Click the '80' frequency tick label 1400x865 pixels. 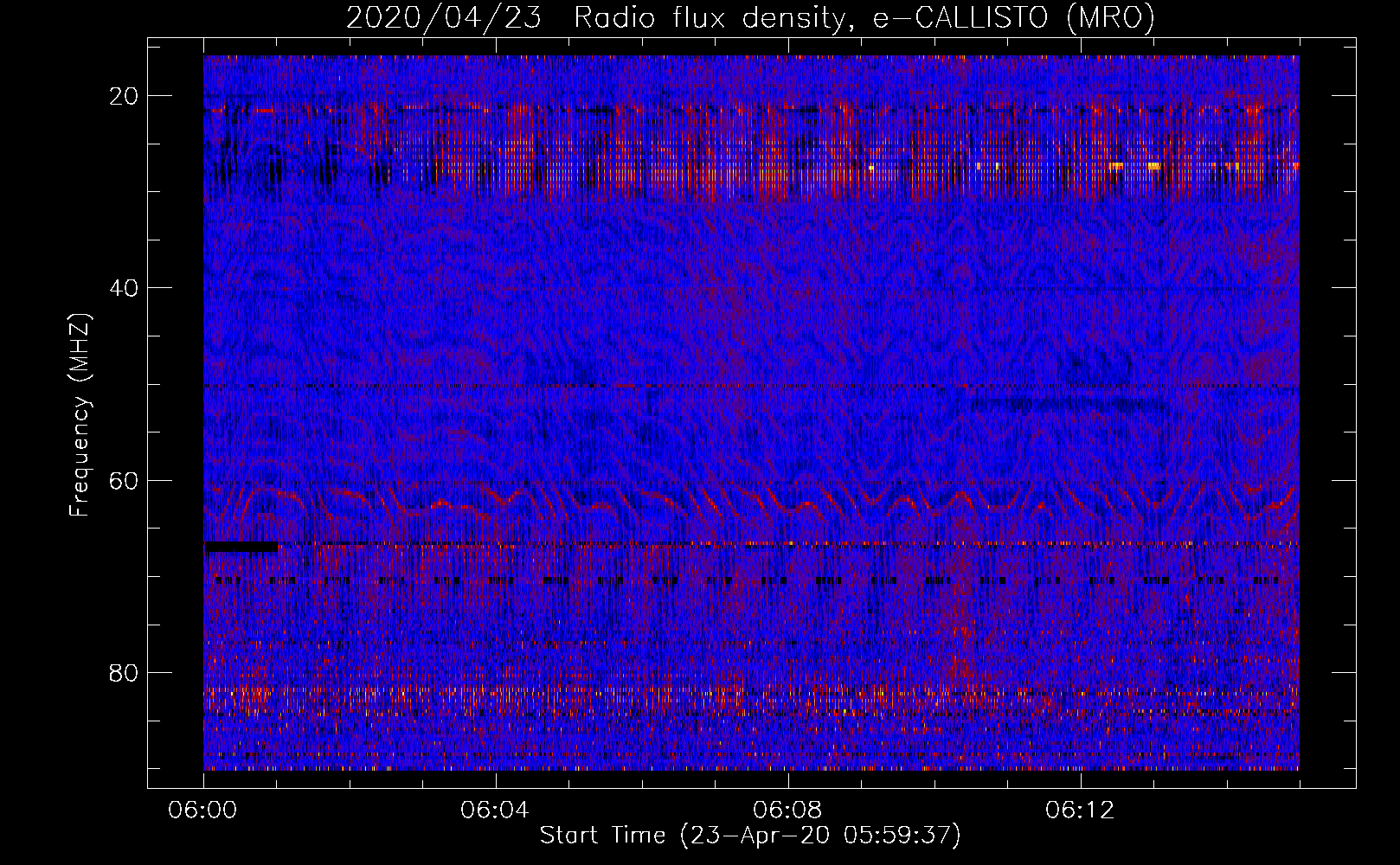(x=125, y=672)
